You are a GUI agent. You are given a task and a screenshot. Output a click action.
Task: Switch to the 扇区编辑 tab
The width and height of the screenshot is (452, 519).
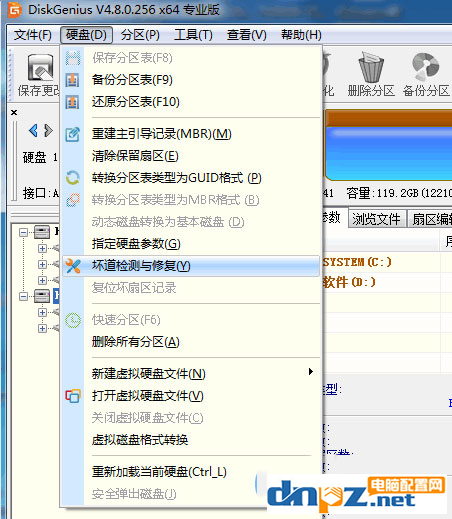(431, 219)
